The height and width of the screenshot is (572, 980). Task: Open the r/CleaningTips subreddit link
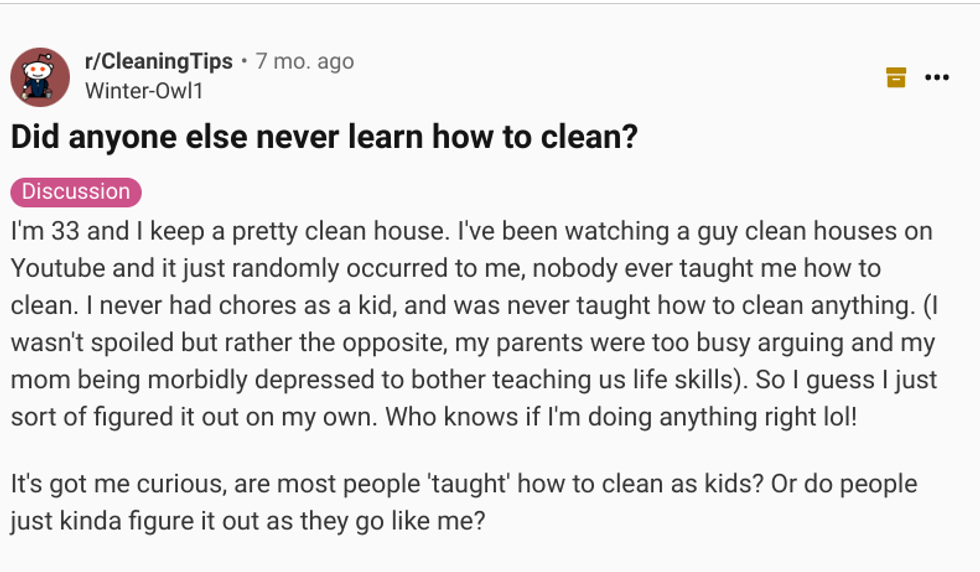click(159, 61)
